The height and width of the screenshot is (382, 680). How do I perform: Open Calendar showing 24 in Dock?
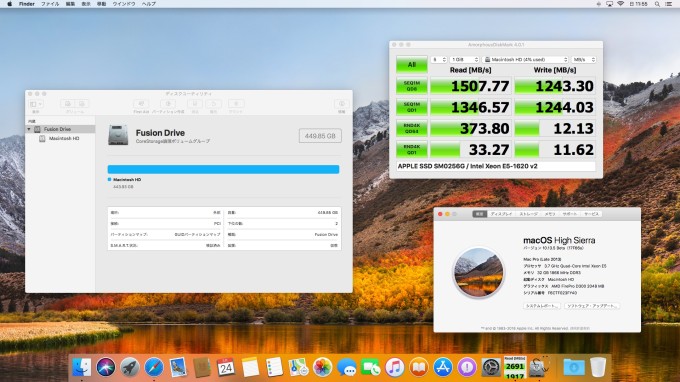(226, 367)
